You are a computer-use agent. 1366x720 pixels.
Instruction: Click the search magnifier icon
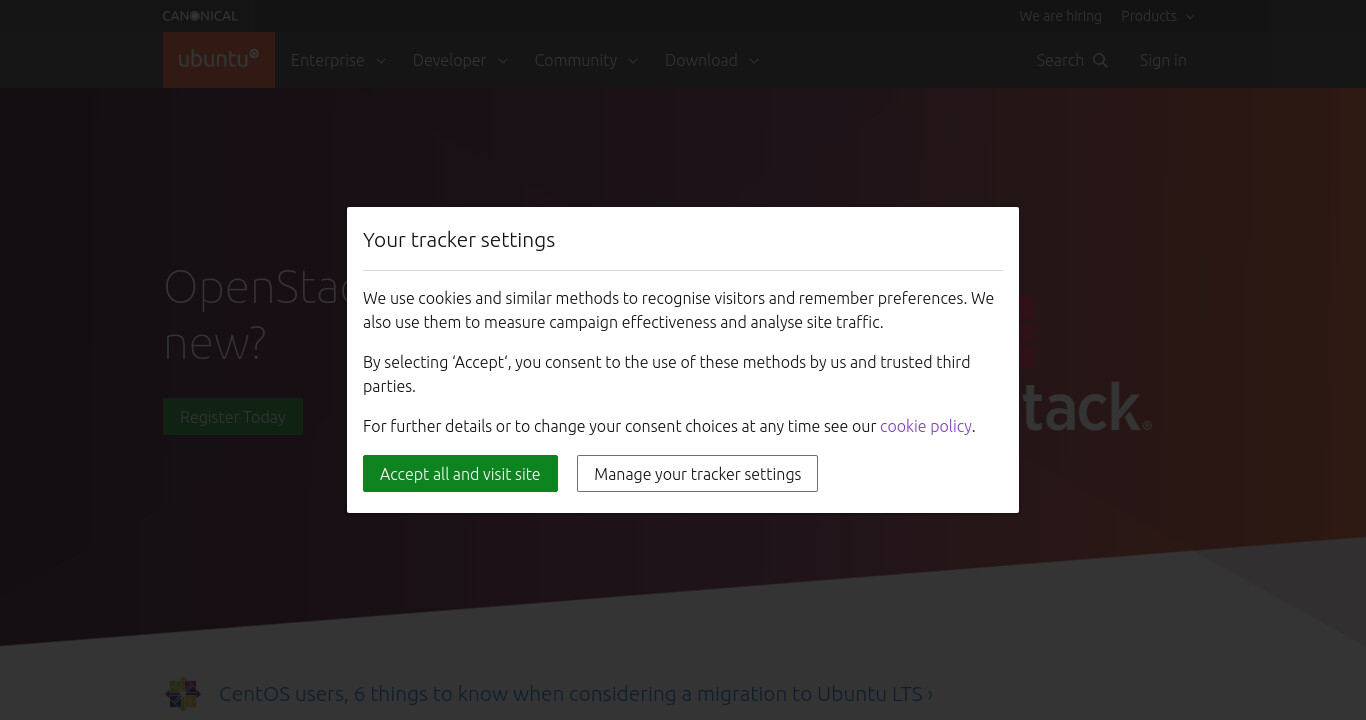[1101, 60]
